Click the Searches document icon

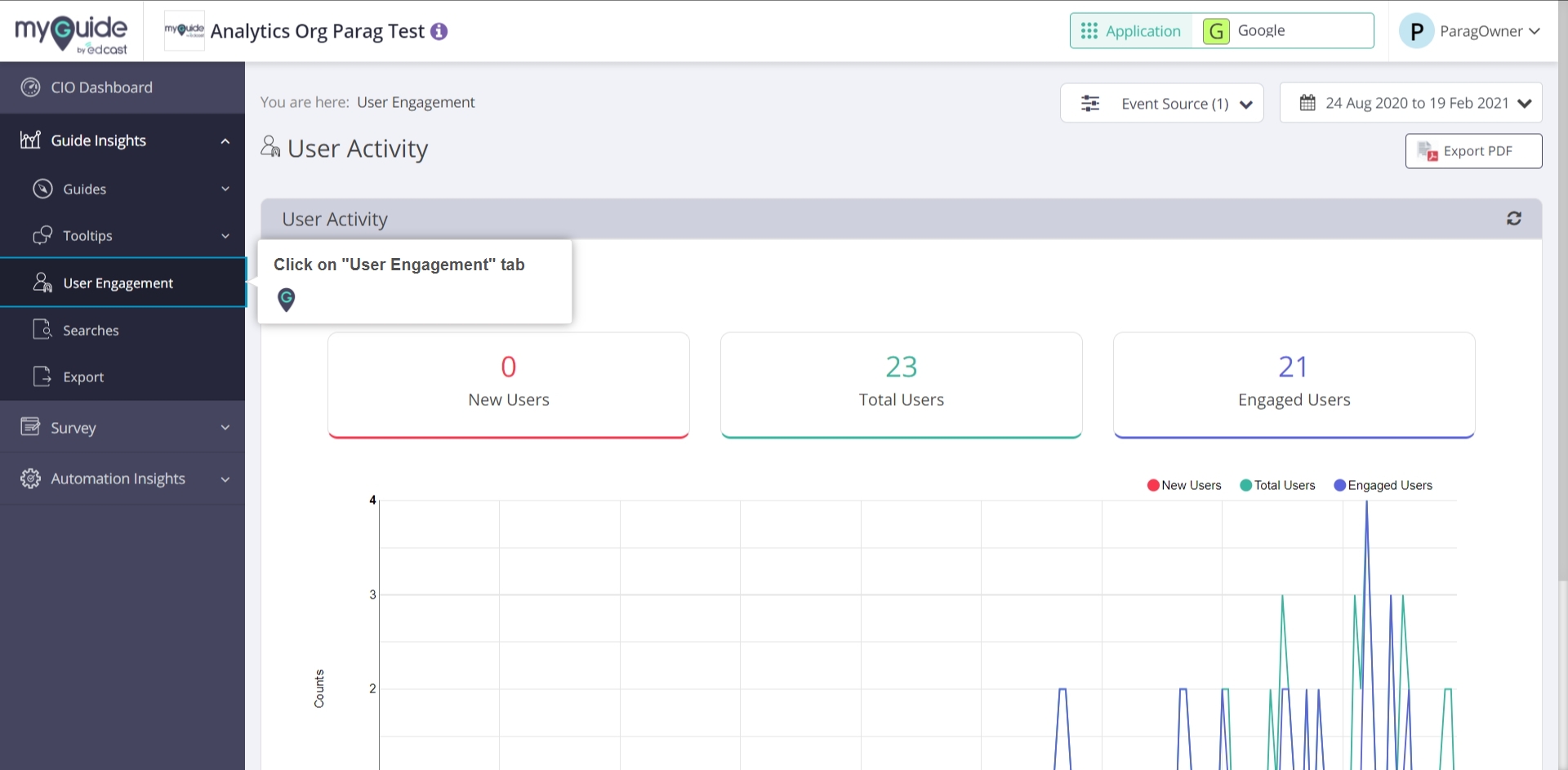(42, 329)
